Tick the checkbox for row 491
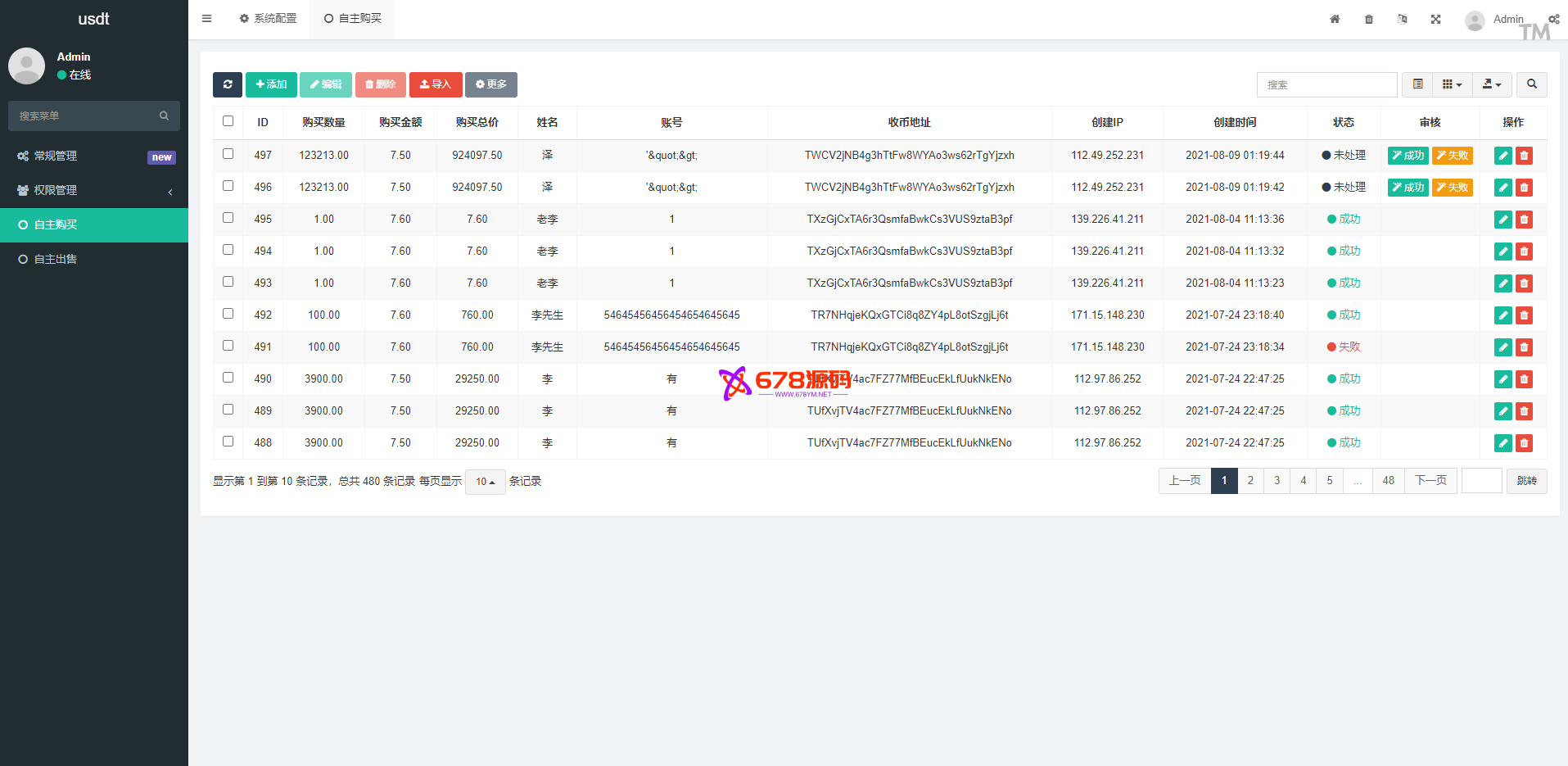Screen dimensions: 1568x766 [228, 346]
